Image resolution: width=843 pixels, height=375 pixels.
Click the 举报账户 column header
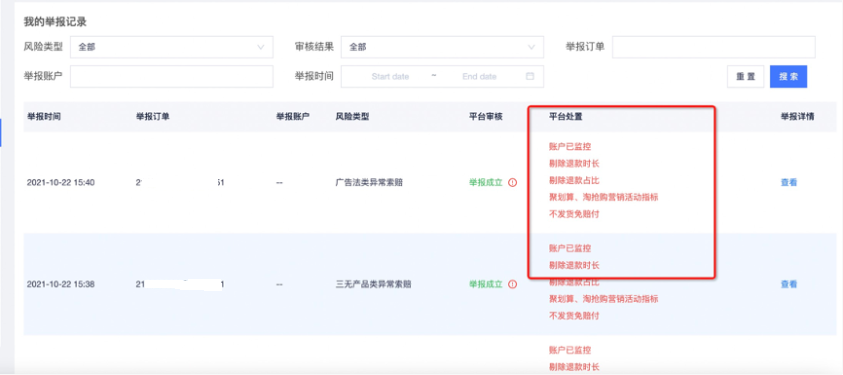(292, 116)
